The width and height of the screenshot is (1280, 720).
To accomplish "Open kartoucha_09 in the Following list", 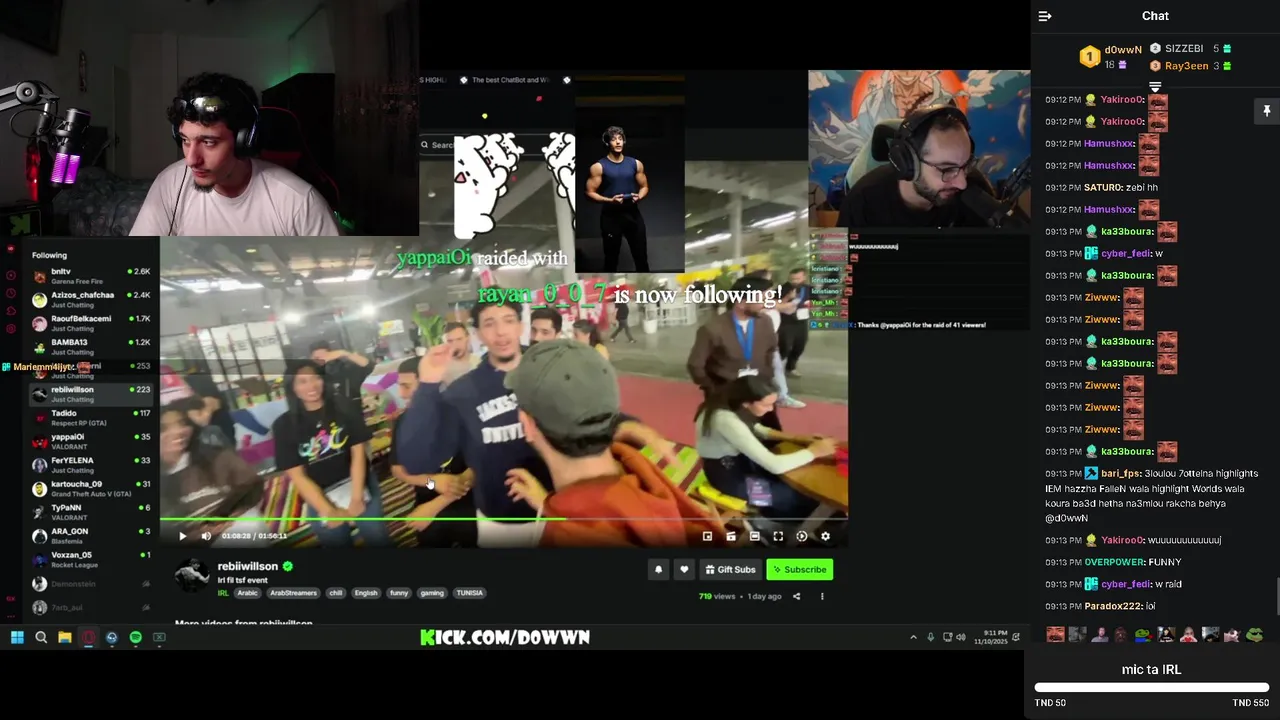I will (x=90, y=488).
